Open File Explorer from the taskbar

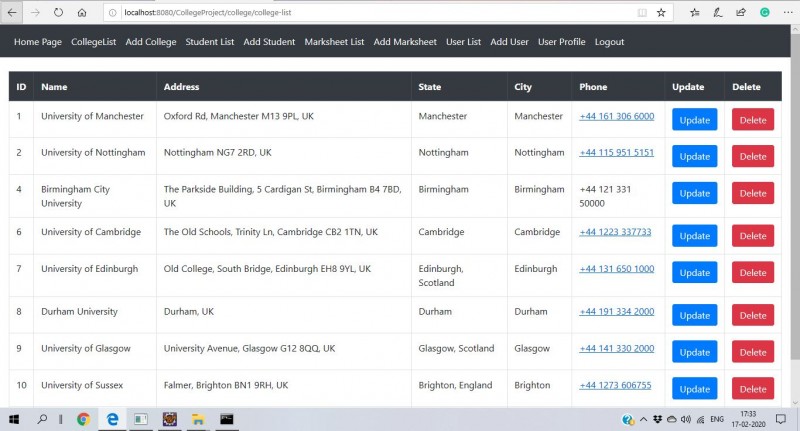tap(198, 419)
